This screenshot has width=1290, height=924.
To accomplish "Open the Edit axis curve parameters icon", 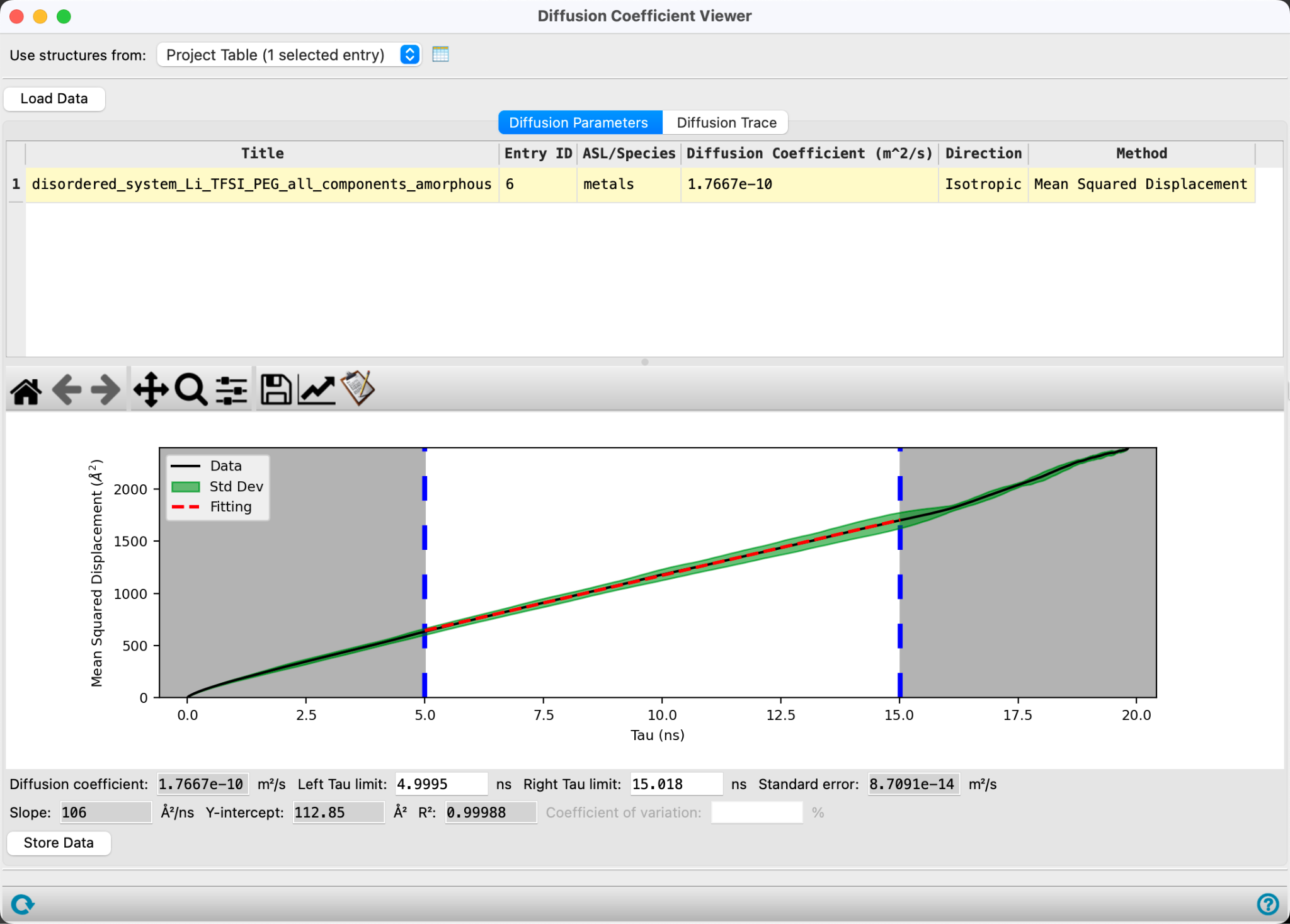I will (x=316, y=390).
